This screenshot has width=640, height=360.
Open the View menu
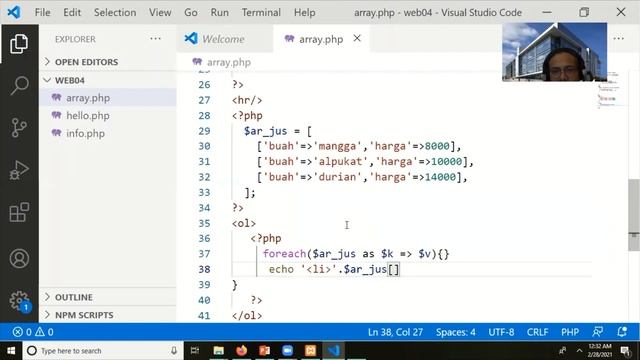[x=160, y=13]
